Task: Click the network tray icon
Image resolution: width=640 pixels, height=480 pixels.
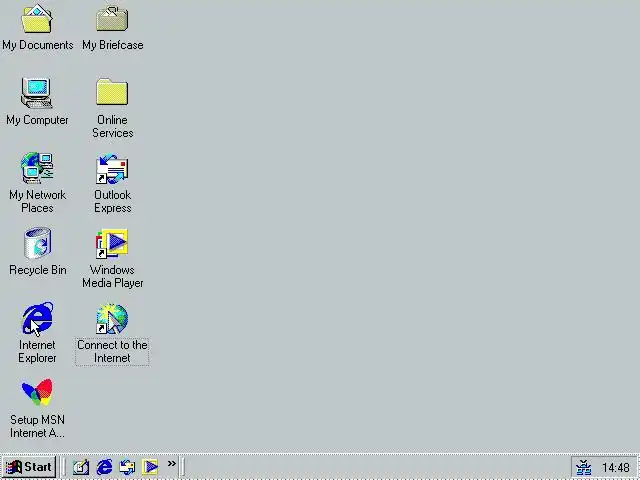Action: 584,467
